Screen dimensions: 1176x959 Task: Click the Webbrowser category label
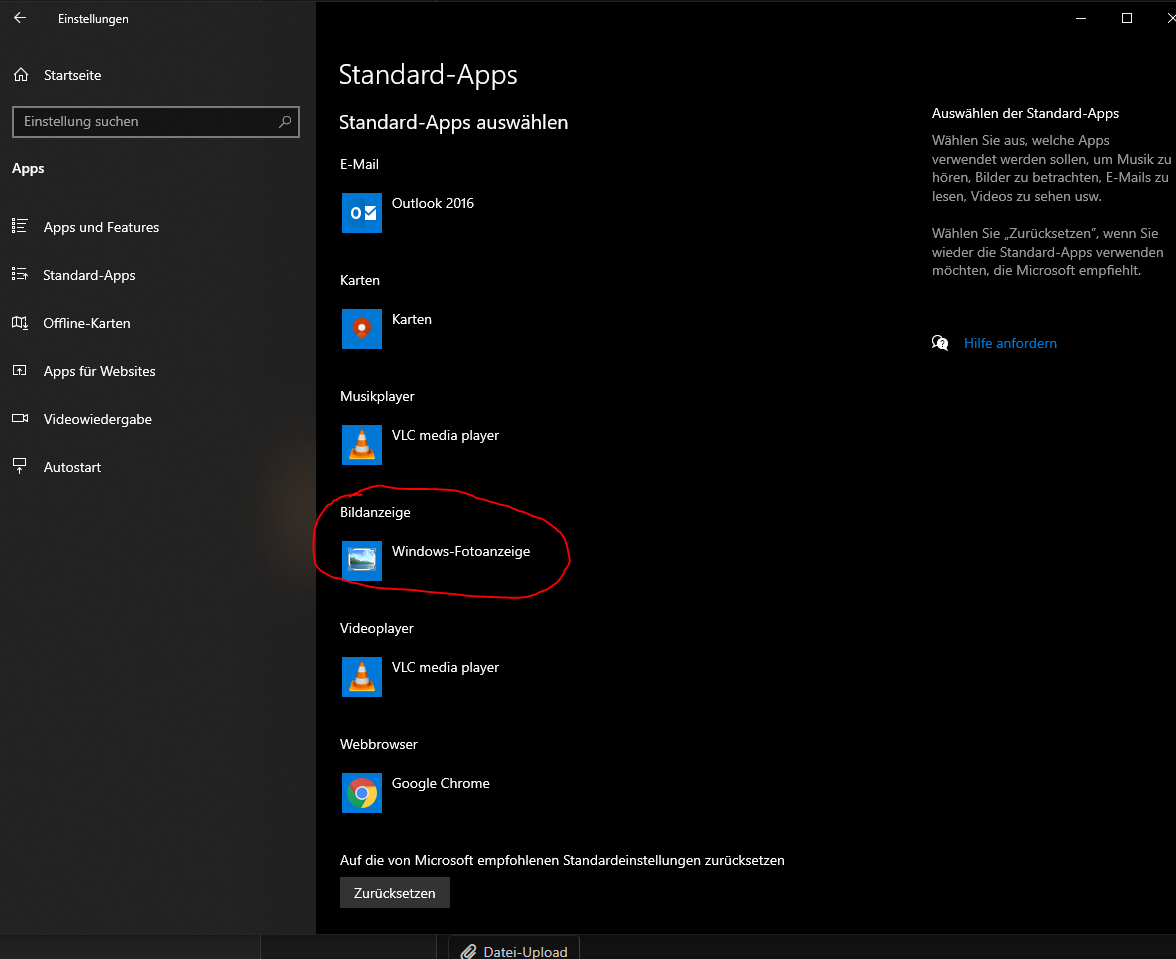pos(379,745)
